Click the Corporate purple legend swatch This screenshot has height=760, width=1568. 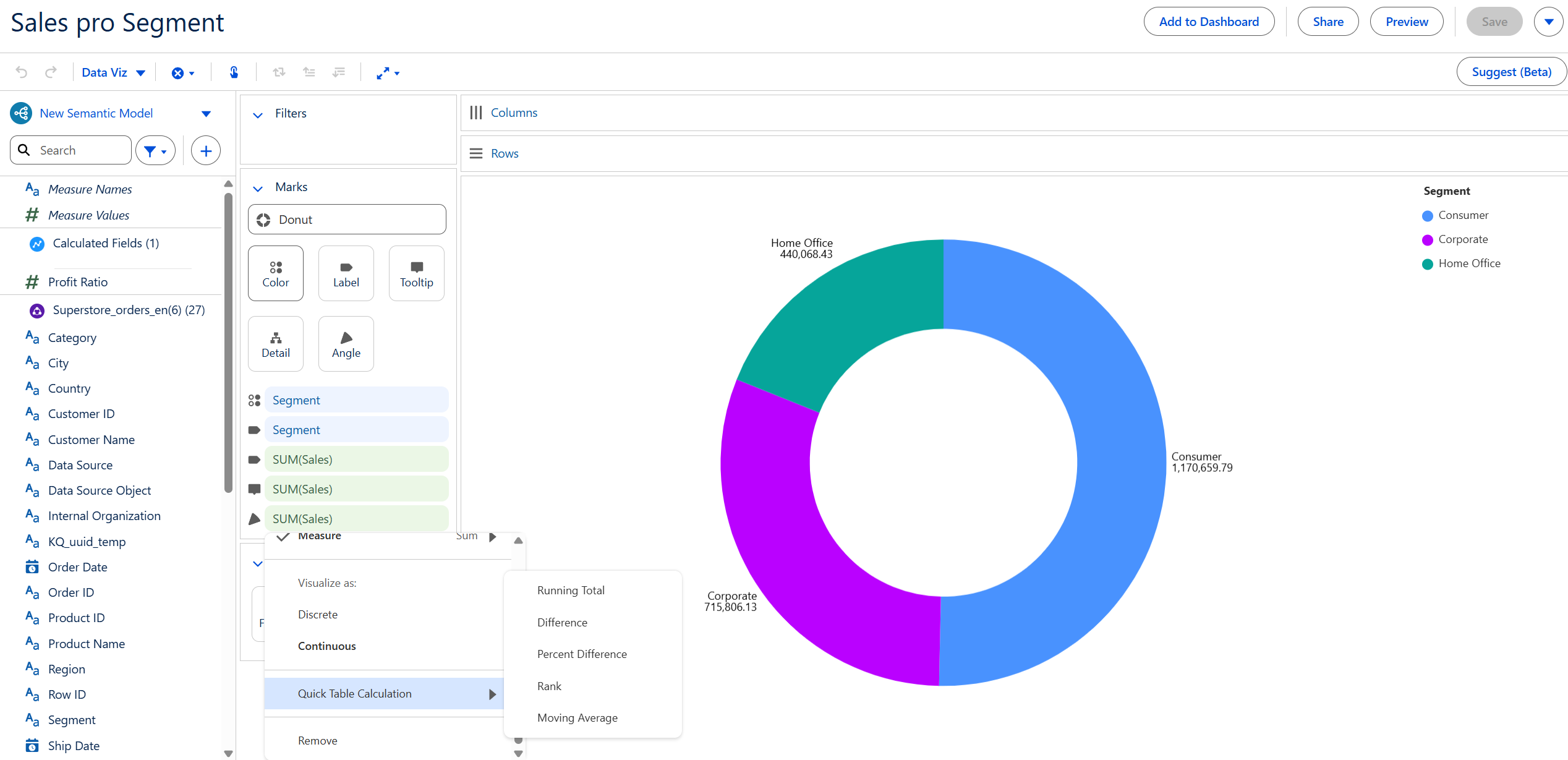1427,240
